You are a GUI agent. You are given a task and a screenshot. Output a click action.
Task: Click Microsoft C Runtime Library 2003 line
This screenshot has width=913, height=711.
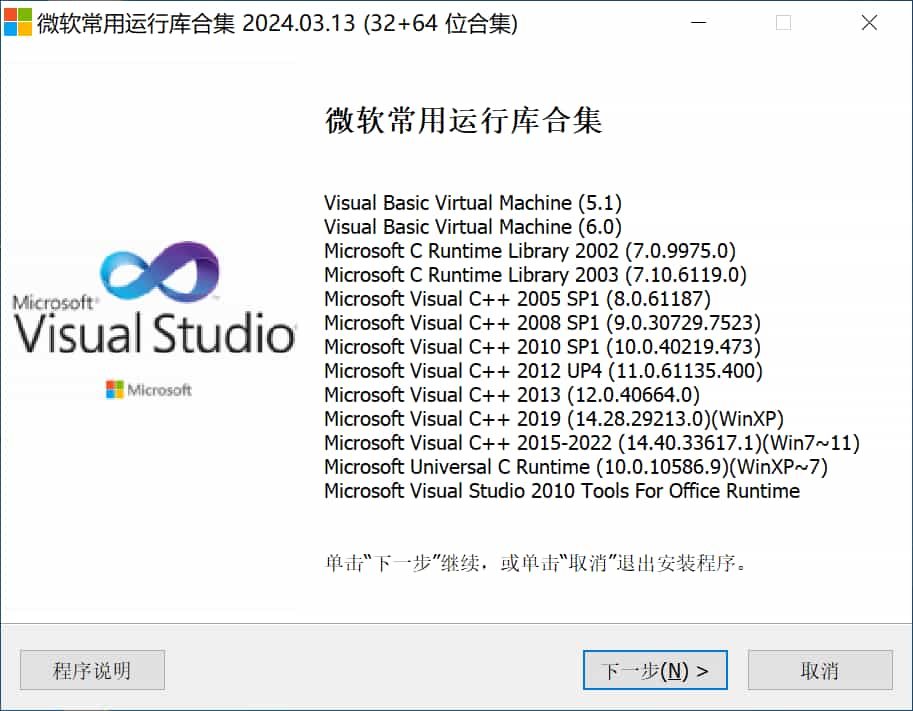535,274
